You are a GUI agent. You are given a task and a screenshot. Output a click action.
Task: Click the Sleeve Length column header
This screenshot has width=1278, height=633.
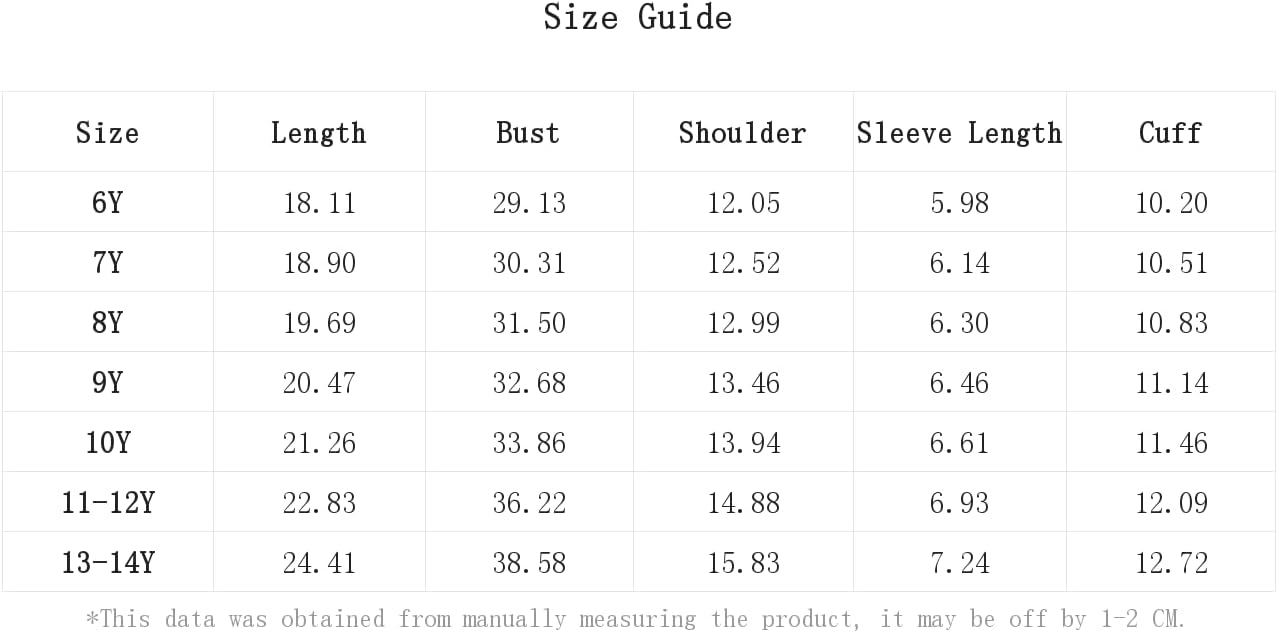[x=959, y=133]
